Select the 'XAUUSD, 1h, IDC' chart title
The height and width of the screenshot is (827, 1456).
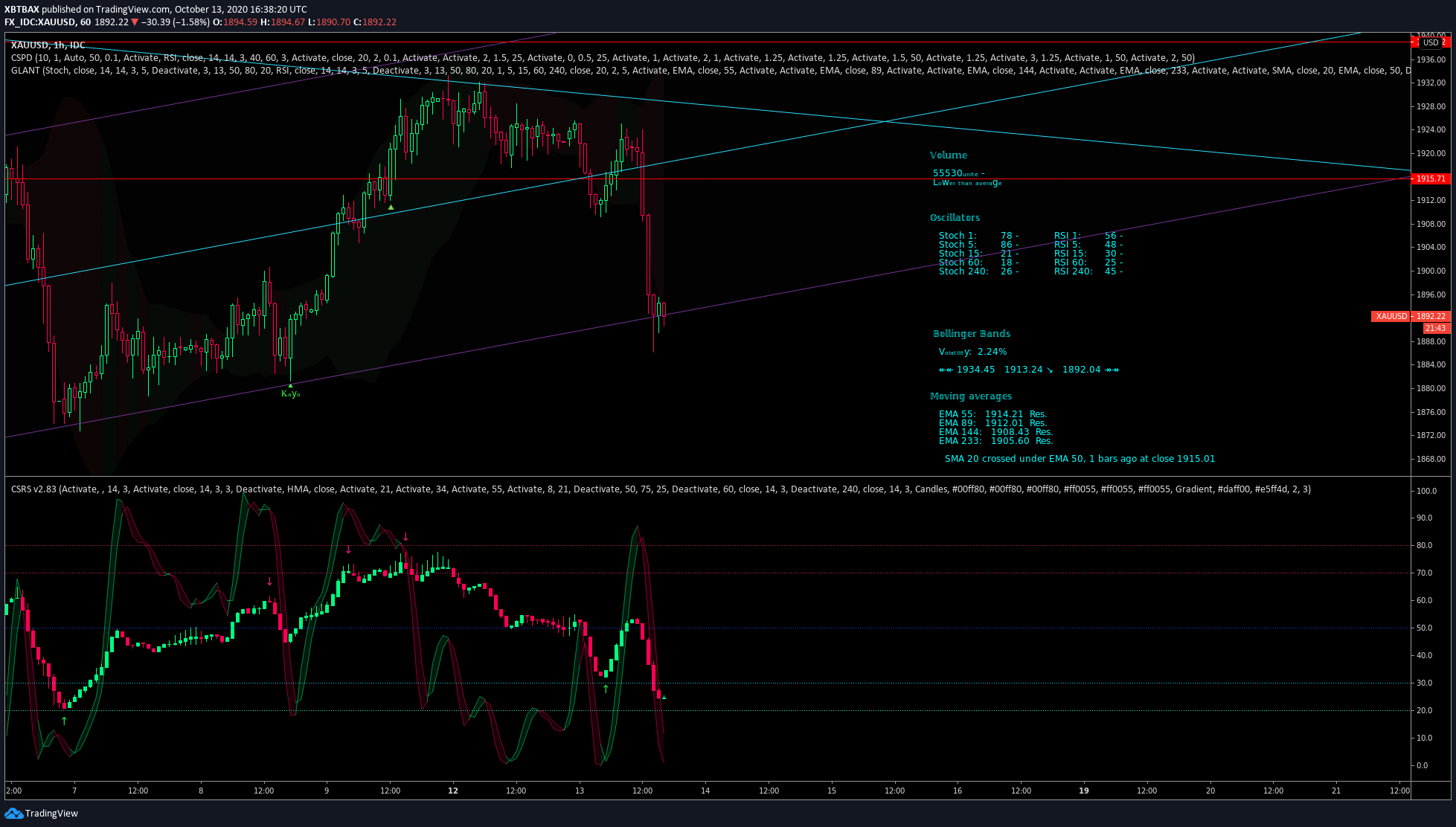point(48,45)
